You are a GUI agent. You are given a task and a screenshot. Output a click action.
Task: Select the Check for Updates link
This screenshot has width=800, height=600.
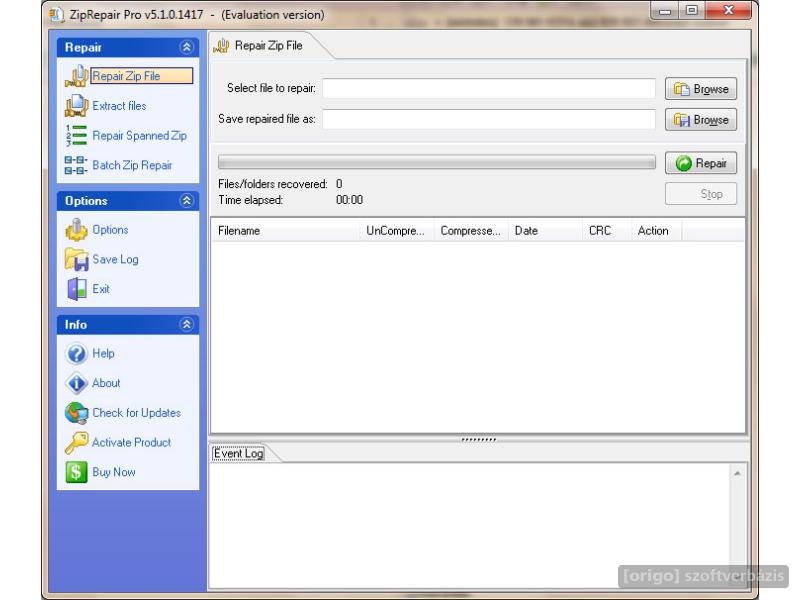pyautogui.click(x=137, y=413)
